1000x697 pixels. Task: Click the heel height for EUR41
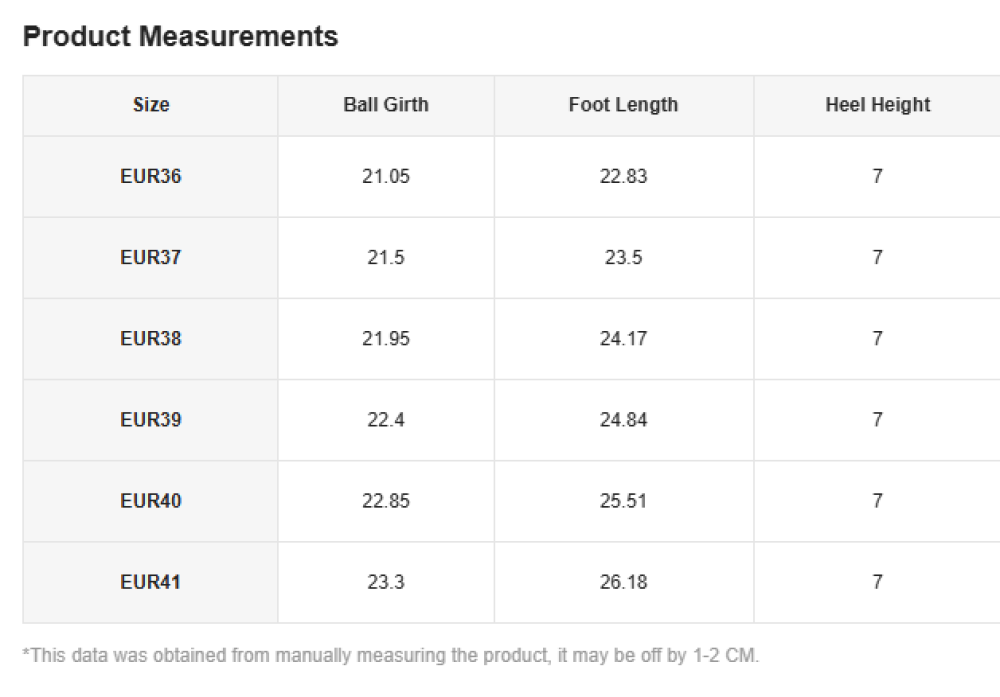pyautogui.click(x=877, y=582)
